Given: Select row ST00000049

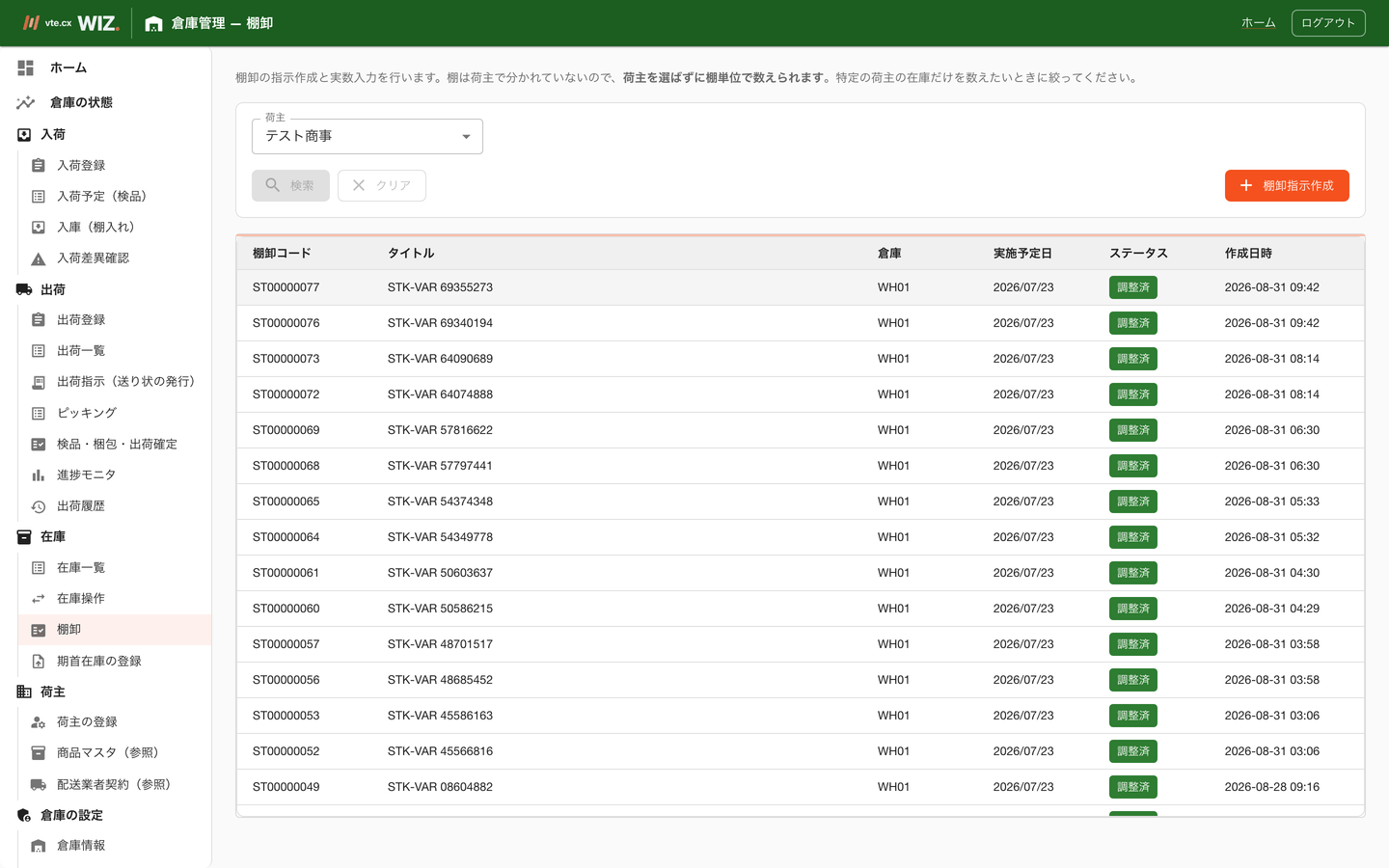Looking at the screenshot, I should coord(801,787).
